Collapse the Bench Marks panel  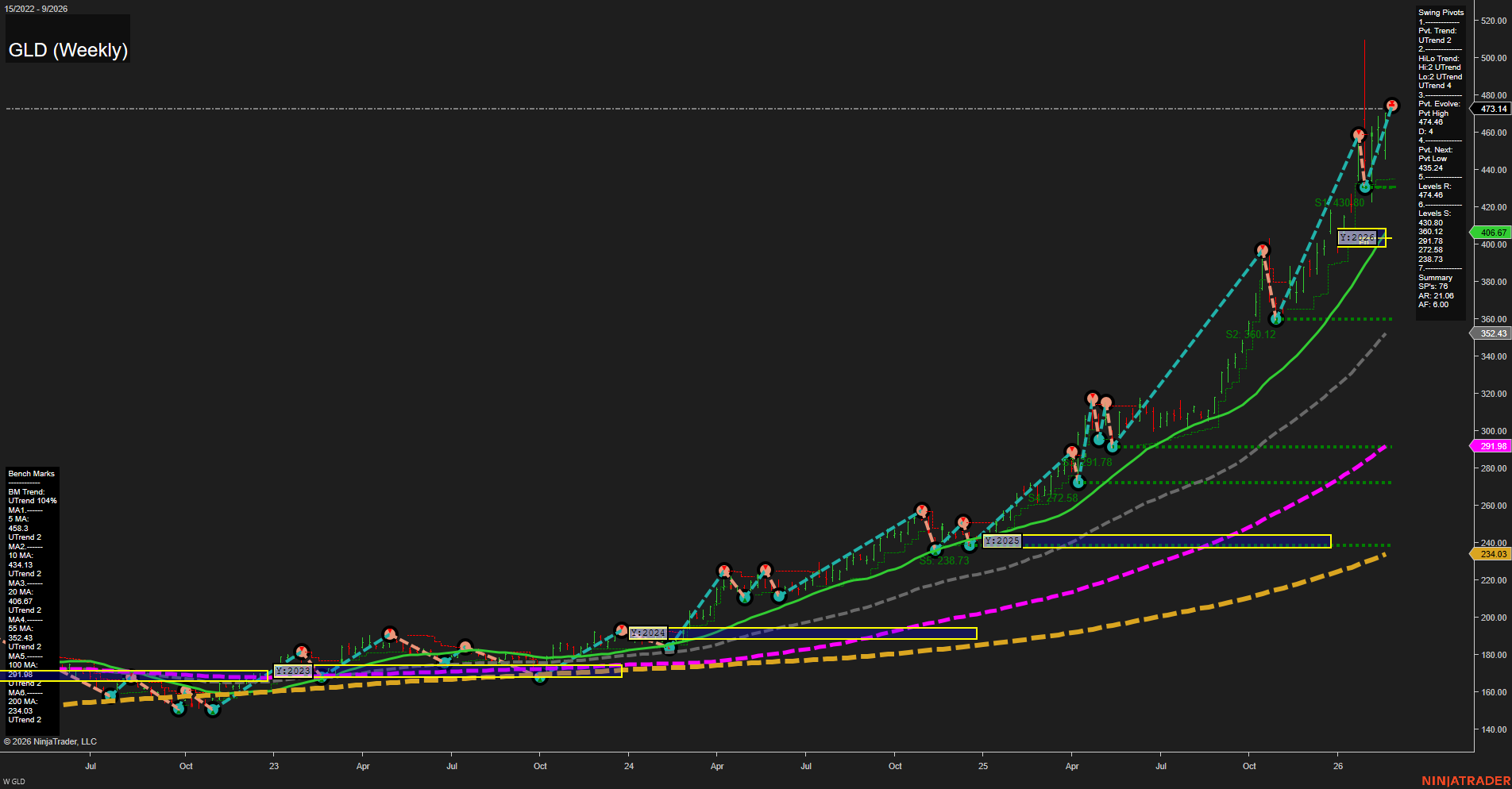click(x=31, y=473)
